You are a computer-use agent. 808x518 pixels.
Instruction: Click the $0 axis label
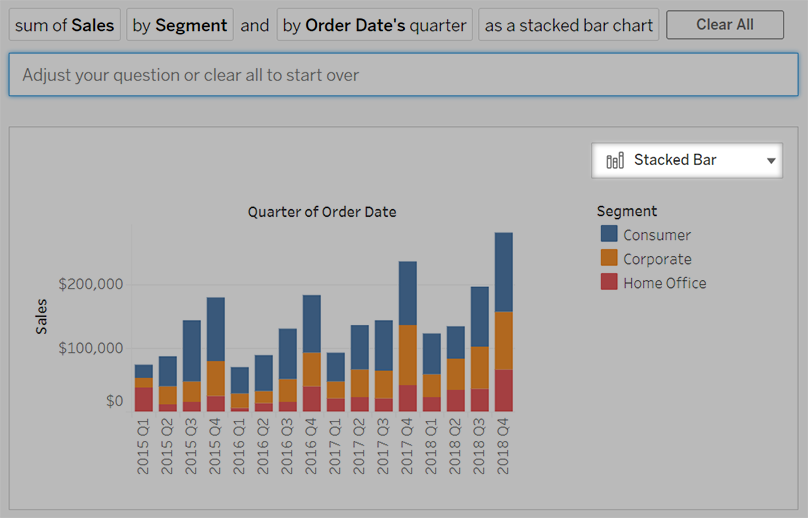[114, 401]
